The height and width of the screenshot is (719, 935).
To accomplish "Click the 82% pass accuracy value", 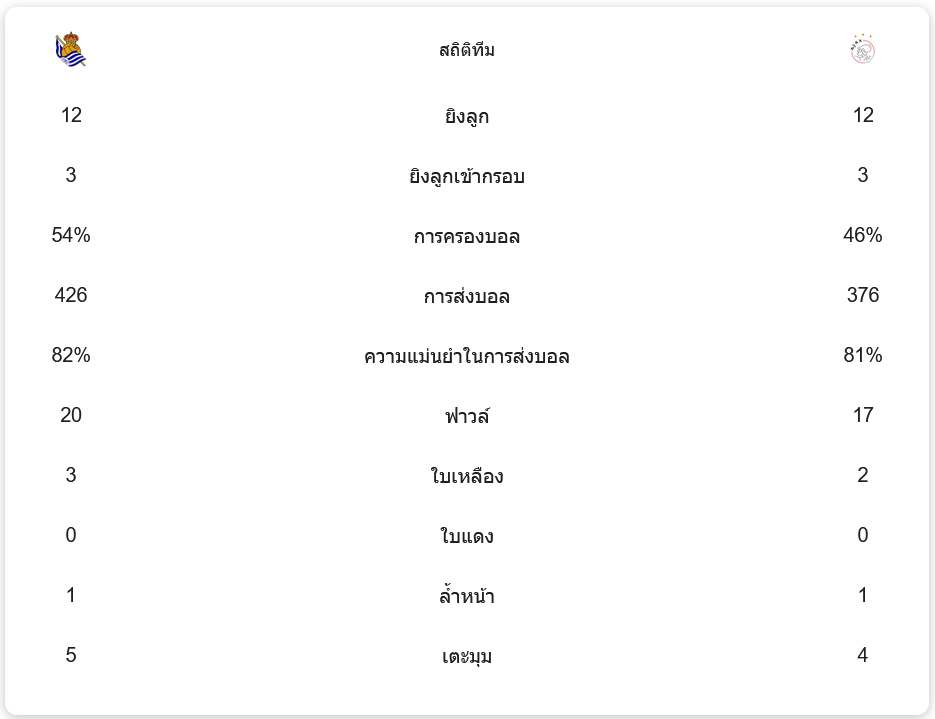I will [x=71, y=355].
